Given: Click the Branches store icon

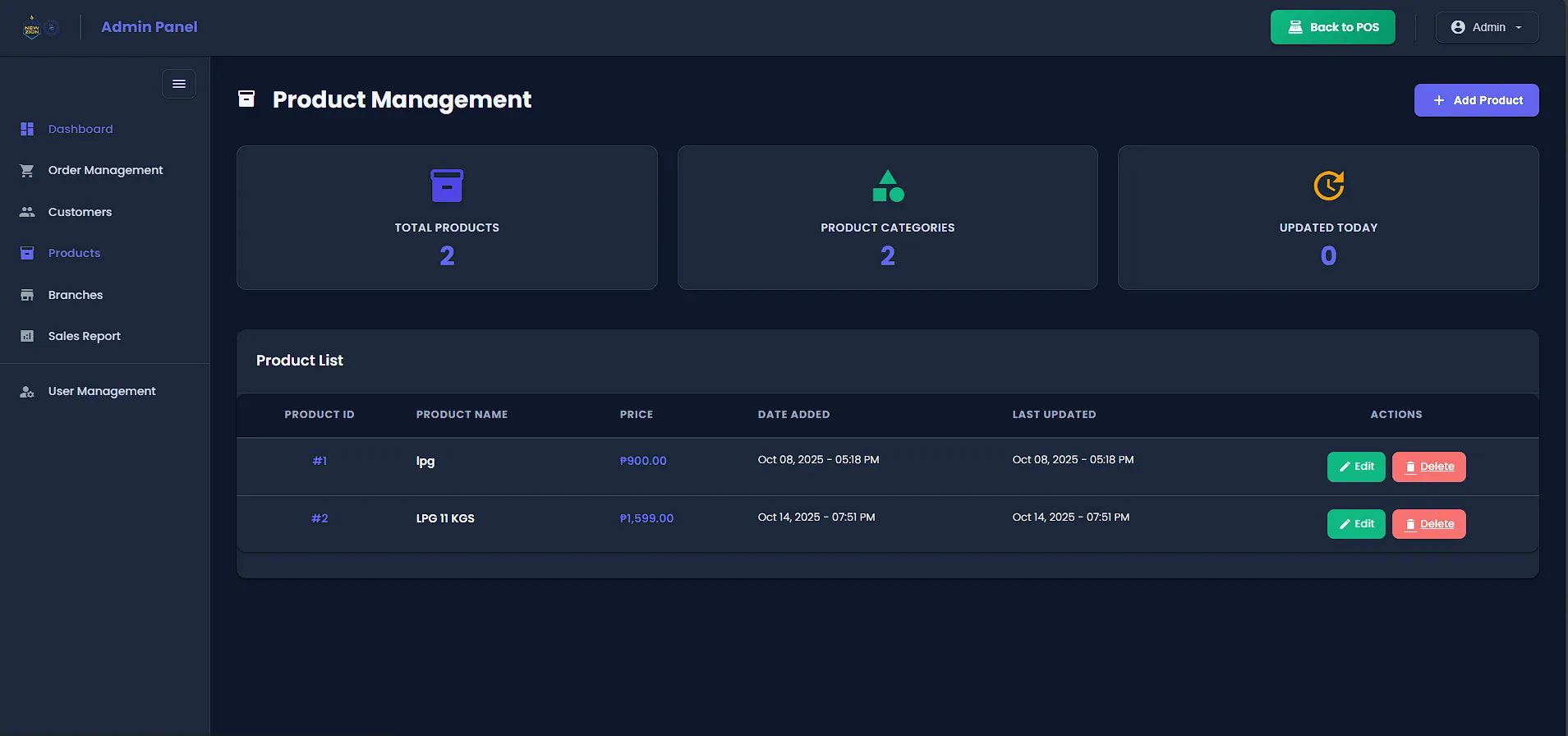Looking at the screenshot, I should [27, 295].
